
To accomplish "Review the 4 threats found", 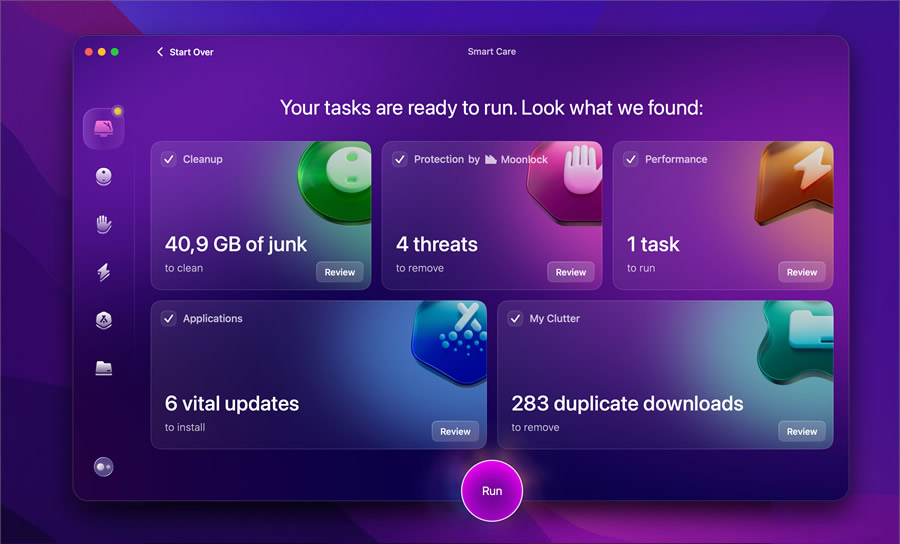I will [571, 272].
